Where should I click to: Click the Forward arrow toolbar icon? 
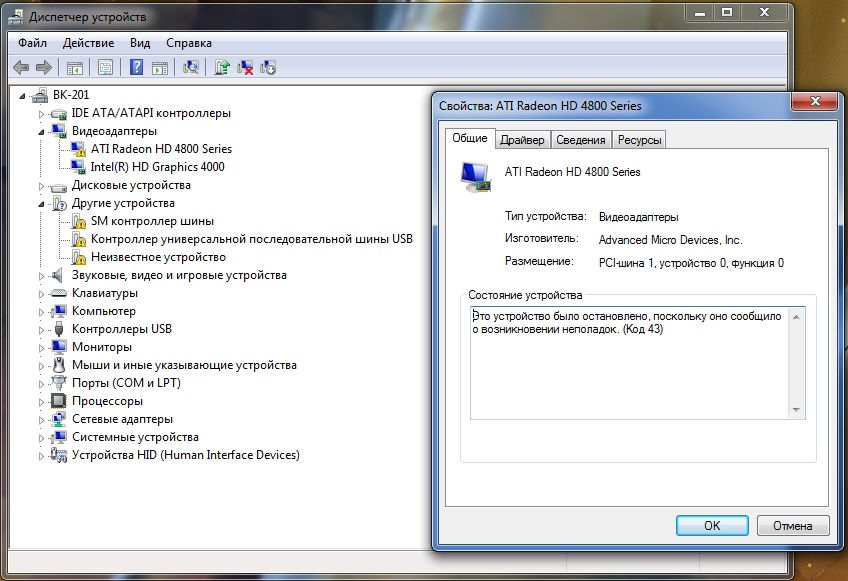43,68
